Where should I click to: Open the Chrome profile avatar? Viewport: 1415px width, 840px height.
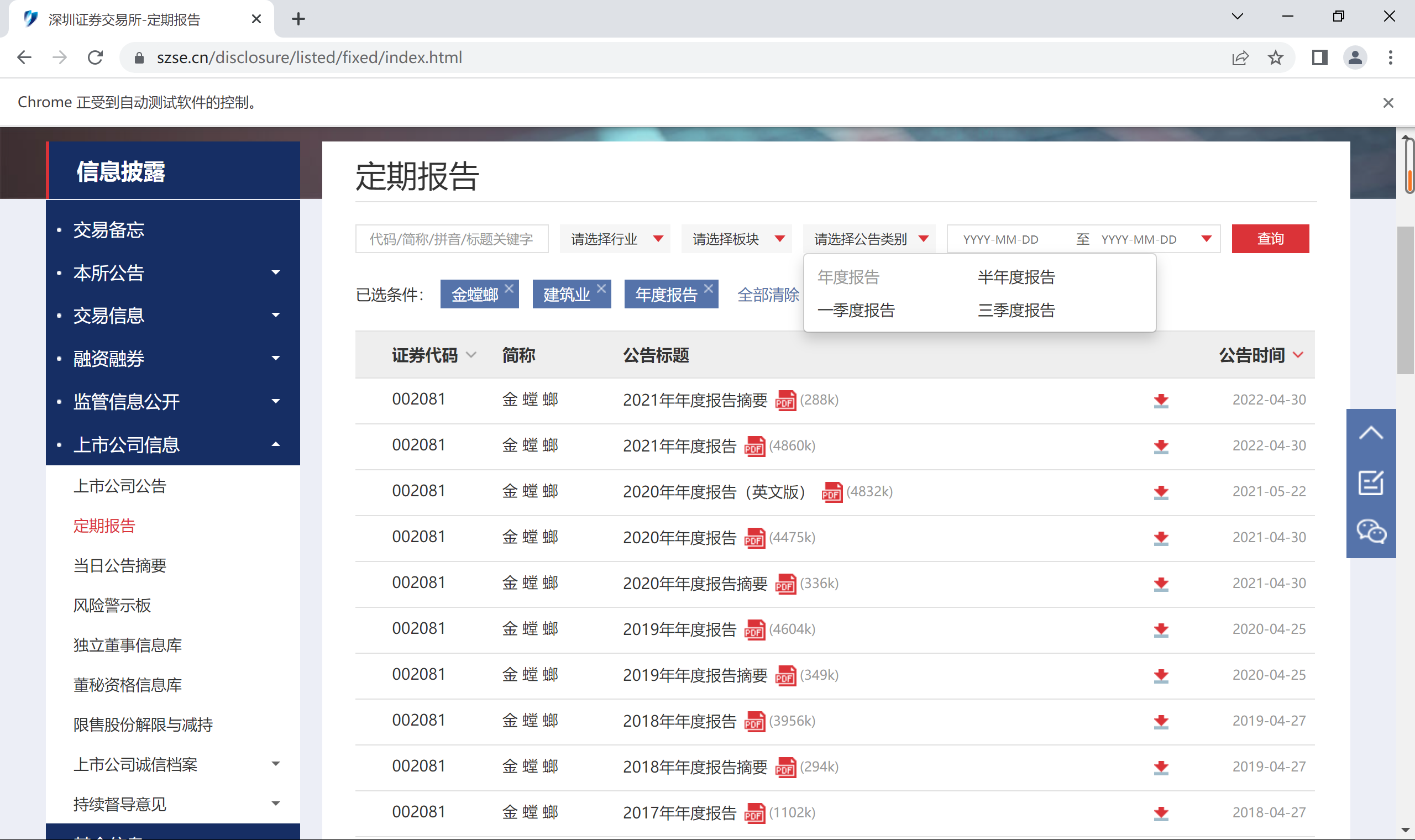pos(1355,57)
